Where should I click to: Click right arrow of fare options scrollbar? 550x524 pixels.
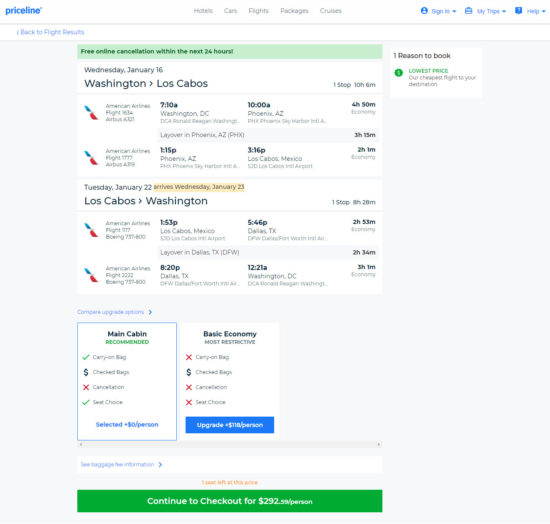(379, 444)
